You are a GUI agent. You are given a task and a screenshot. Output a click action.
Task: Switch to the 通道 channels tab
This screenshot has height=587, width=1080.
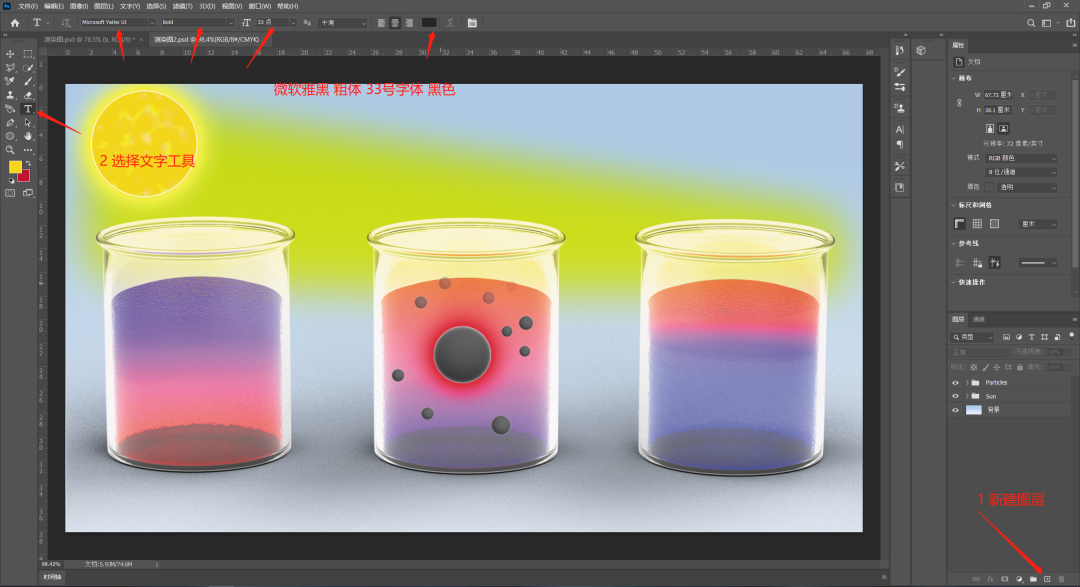979,319
